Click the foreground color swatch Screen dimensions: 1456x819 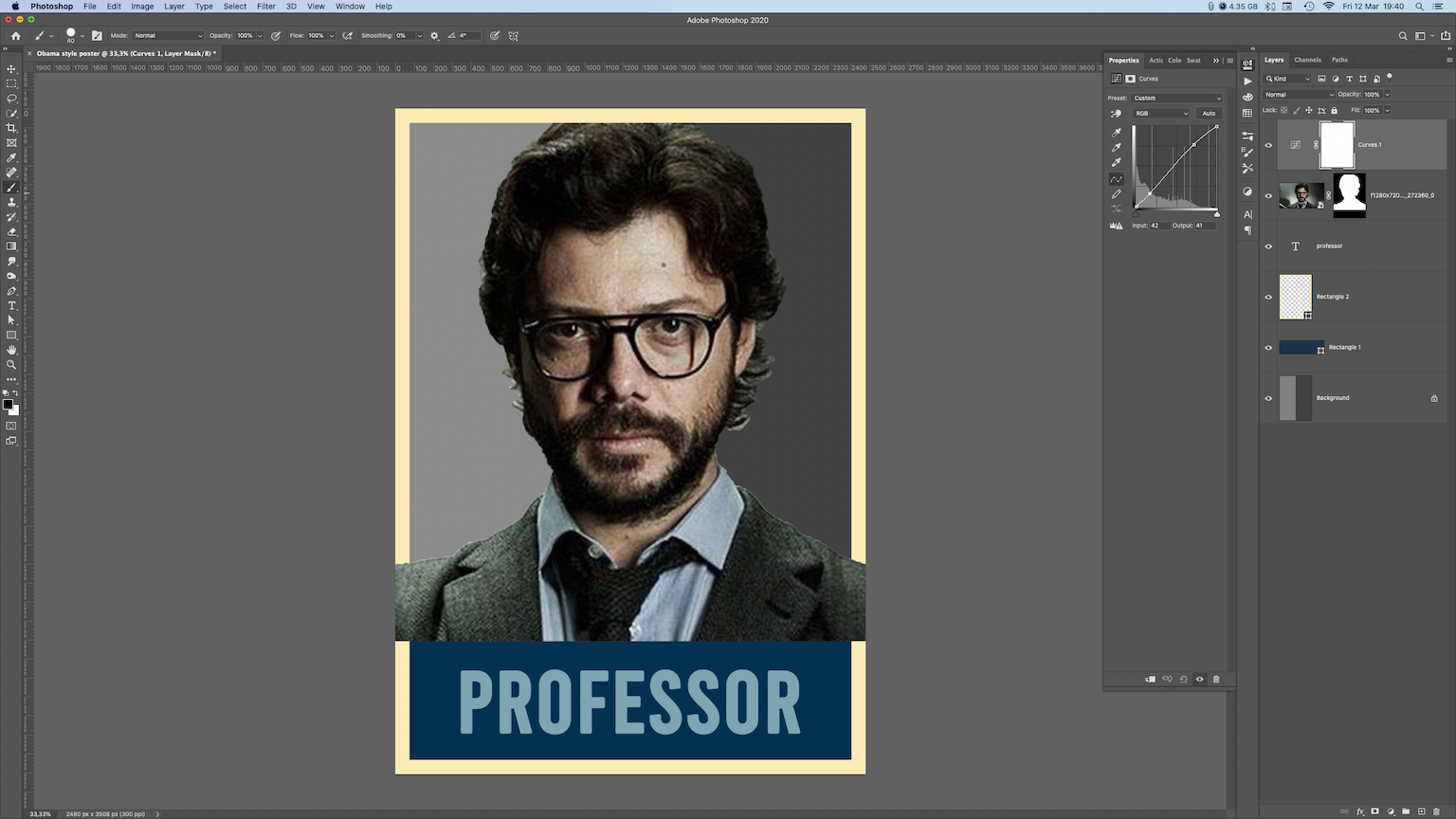click(8, 404)
